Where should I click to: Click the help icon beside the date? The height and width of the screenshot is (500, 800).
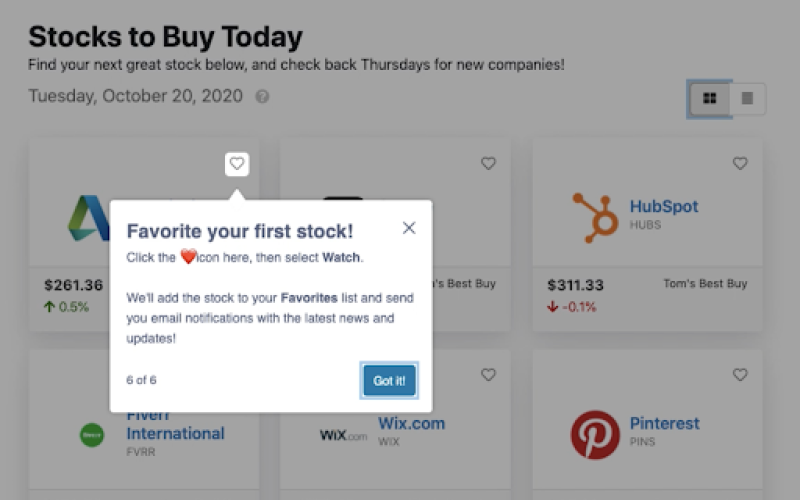[262, 97]
